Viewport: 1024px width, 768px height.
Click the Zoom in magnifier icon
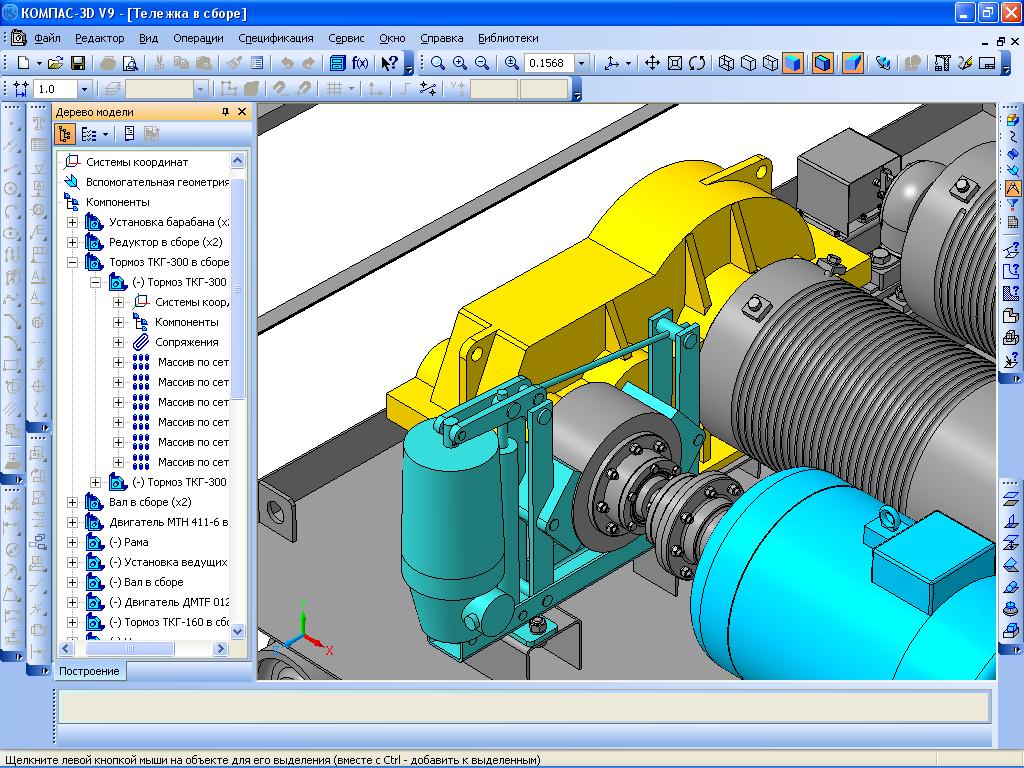click(x=460, y=63)
